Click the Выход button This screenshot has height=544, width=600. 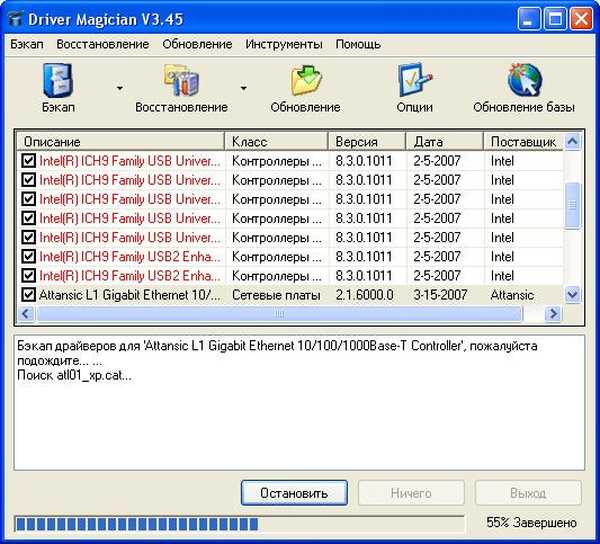527,493
